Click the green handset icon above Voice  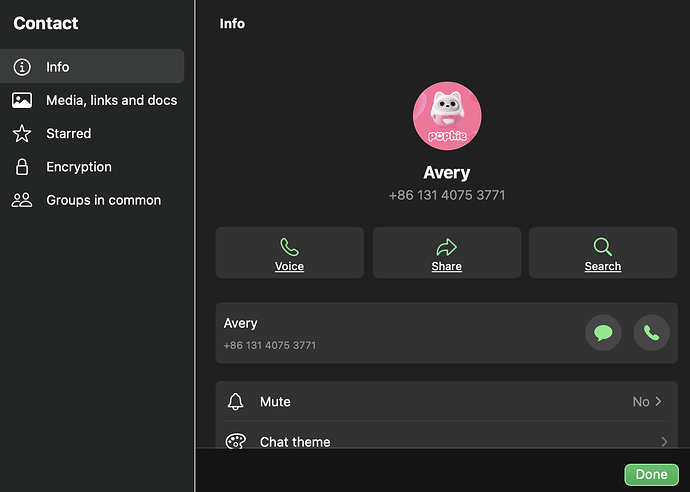click(290, 247)
